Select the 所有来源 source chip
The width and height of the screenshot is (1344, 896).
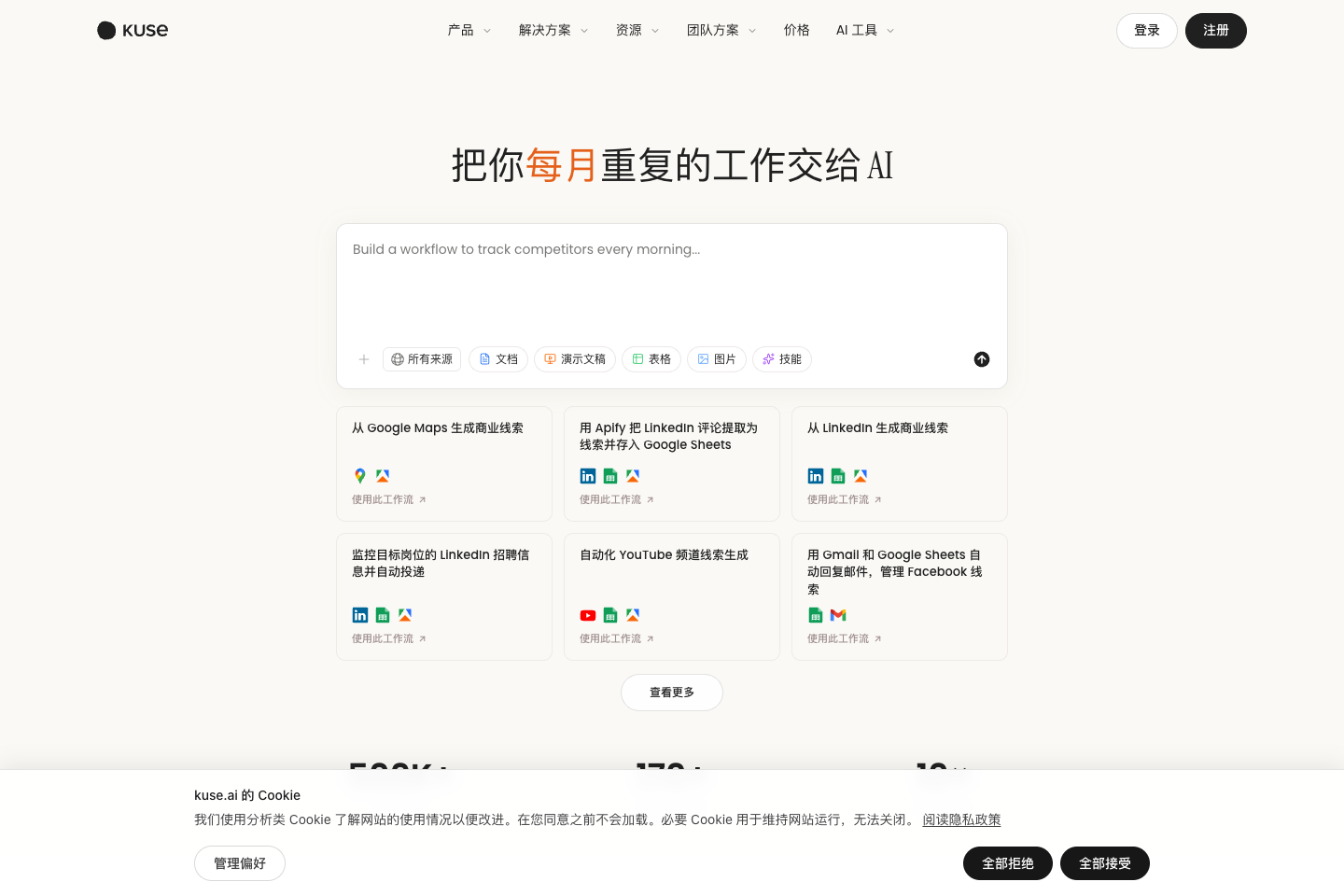422,359
